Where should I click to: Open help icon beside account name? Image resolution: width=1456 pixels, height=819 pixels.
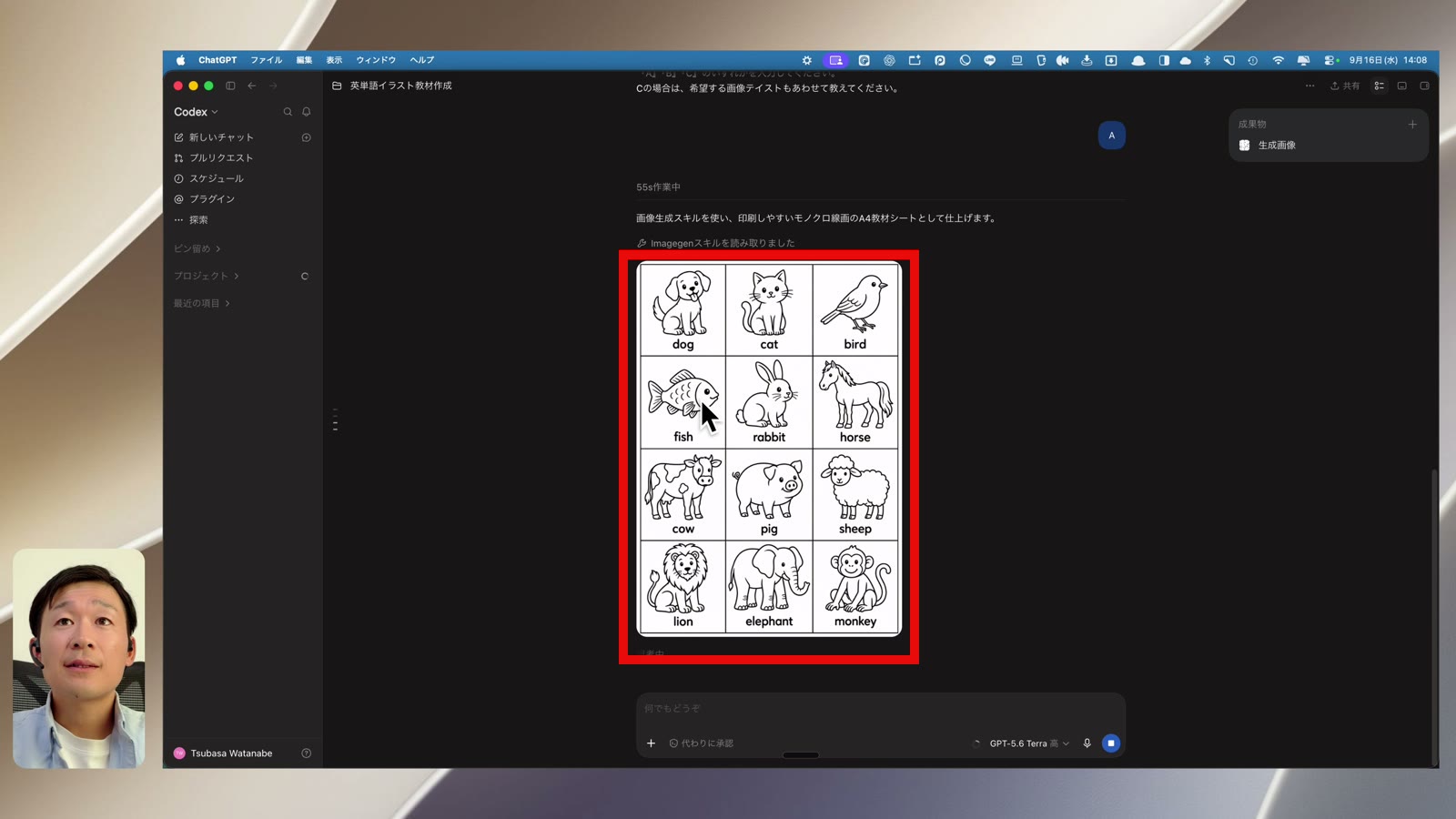tap(307, 753)
